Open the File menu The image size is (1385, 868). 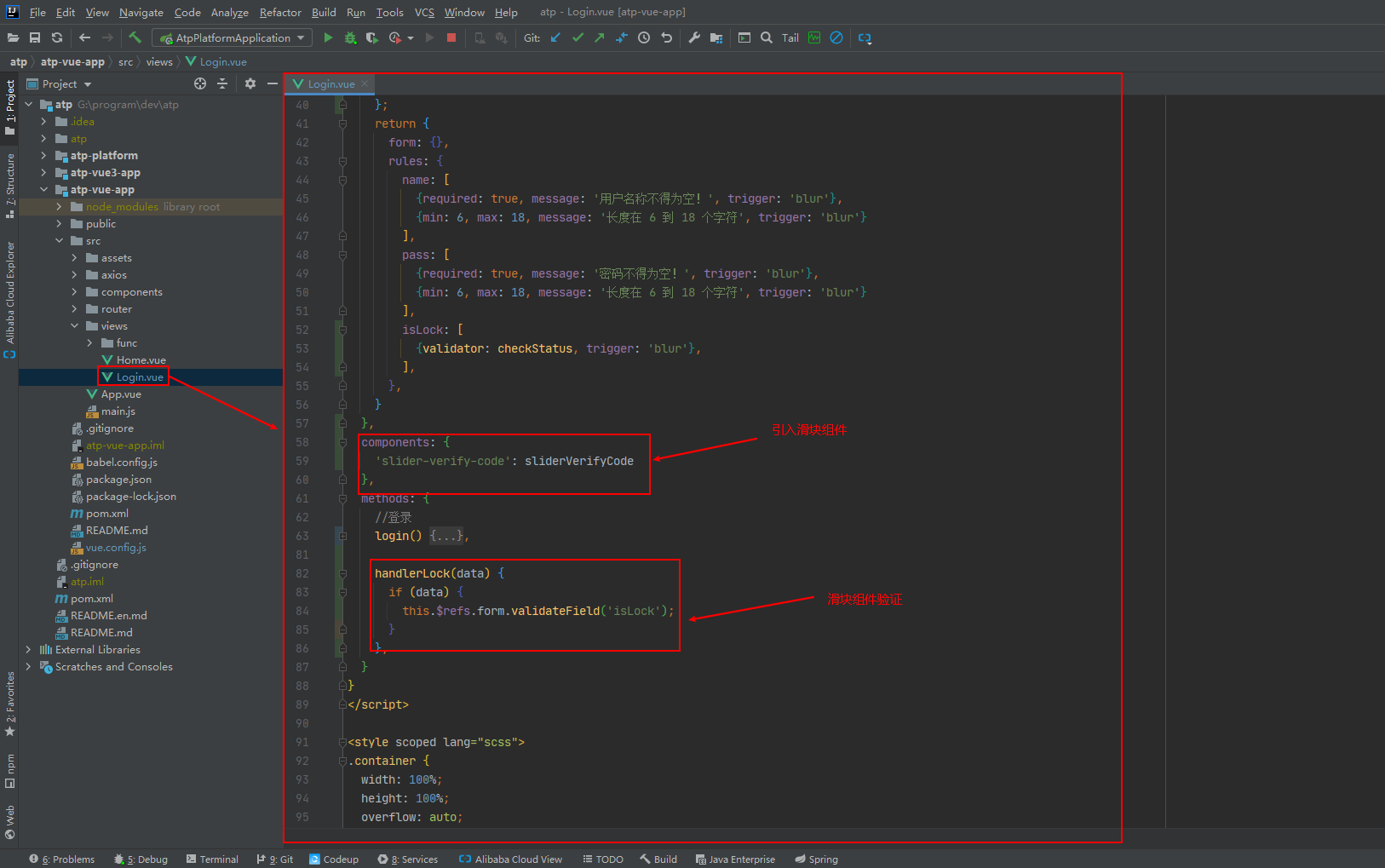pyautogui.click(x=37, y=12)
